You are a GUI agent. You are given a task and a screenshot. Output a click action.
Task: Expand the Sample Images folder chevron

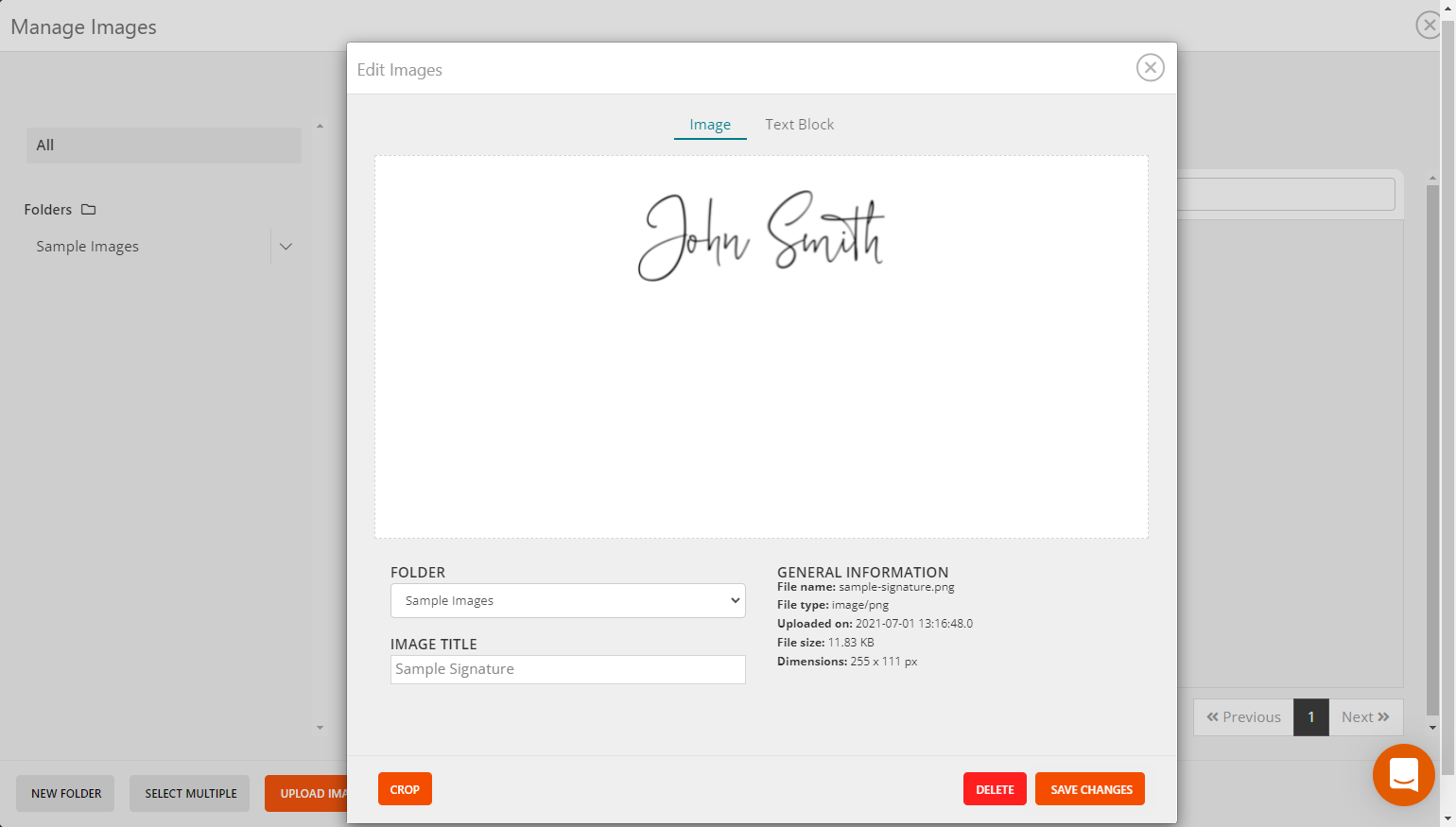click(286, 246)
